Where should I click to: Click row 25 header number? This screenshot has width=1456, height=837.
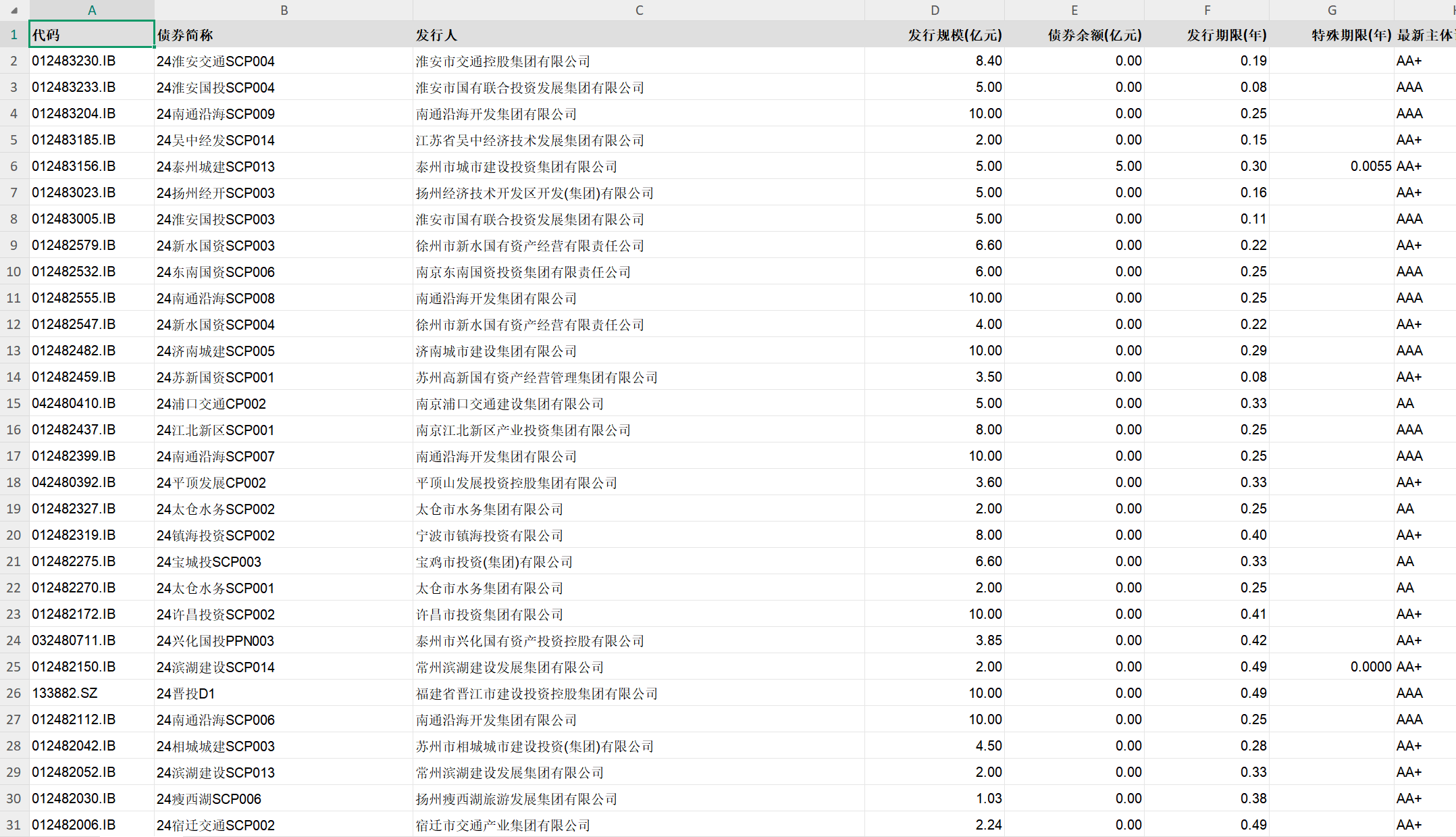pyautogui.click(x=14, y=667)
